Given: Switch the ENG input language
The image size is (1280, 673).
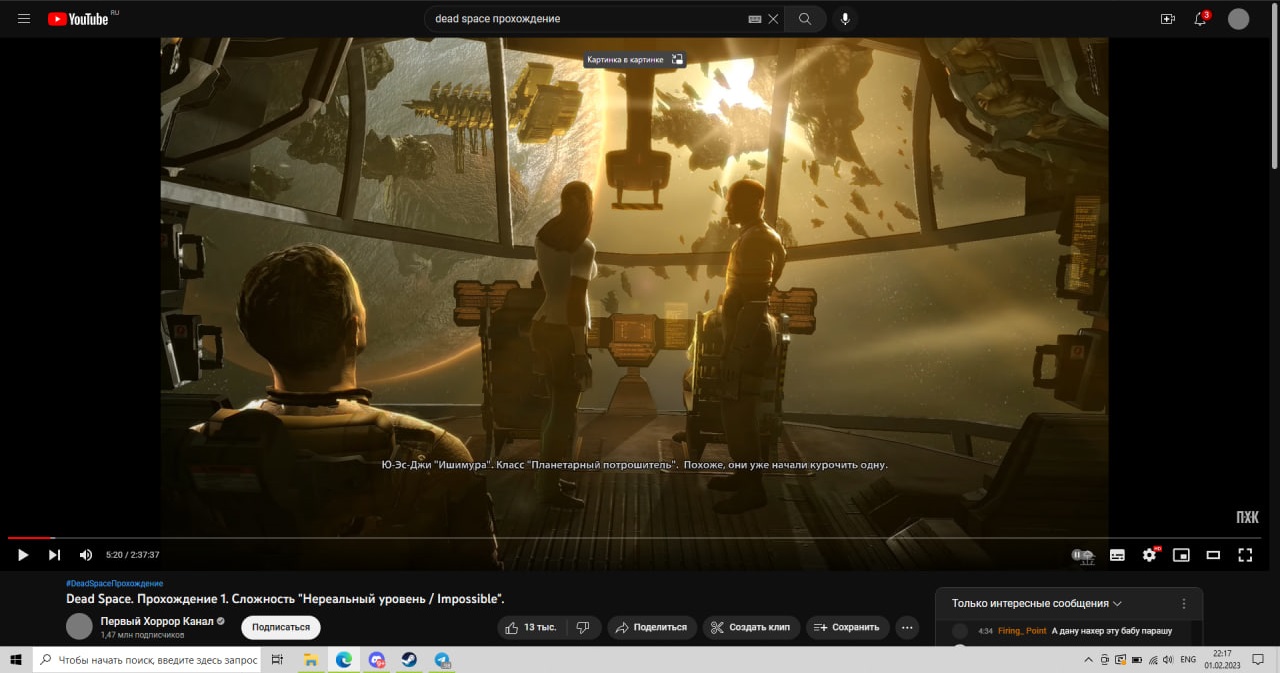Looking at the screenshot, I should tap(1188, 660).
